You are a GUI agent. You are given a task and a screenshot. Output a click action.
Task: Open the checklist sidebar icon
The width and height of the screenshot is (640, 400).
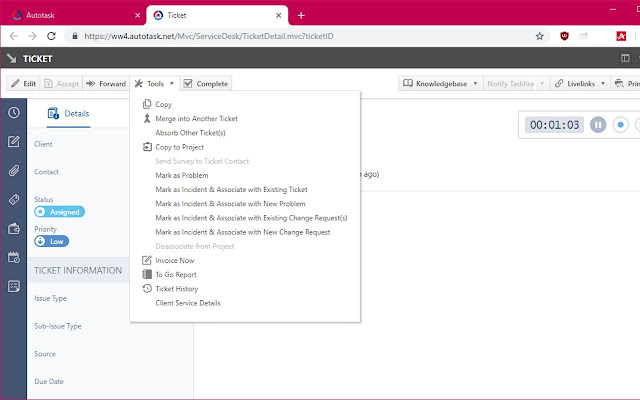pos(14,286)
